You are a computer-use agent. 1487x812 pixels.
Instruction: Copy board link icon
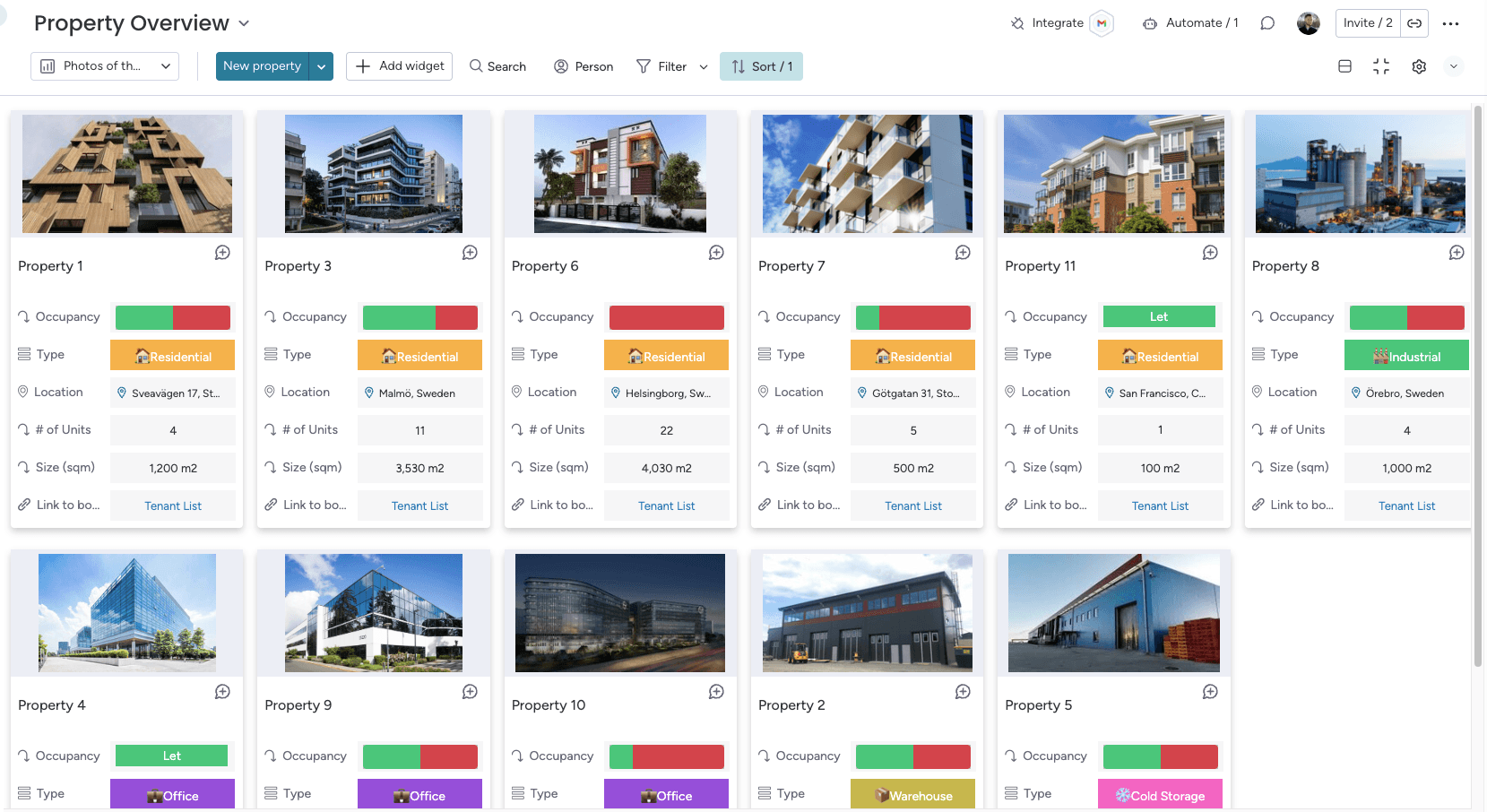tap(1414, 23)
